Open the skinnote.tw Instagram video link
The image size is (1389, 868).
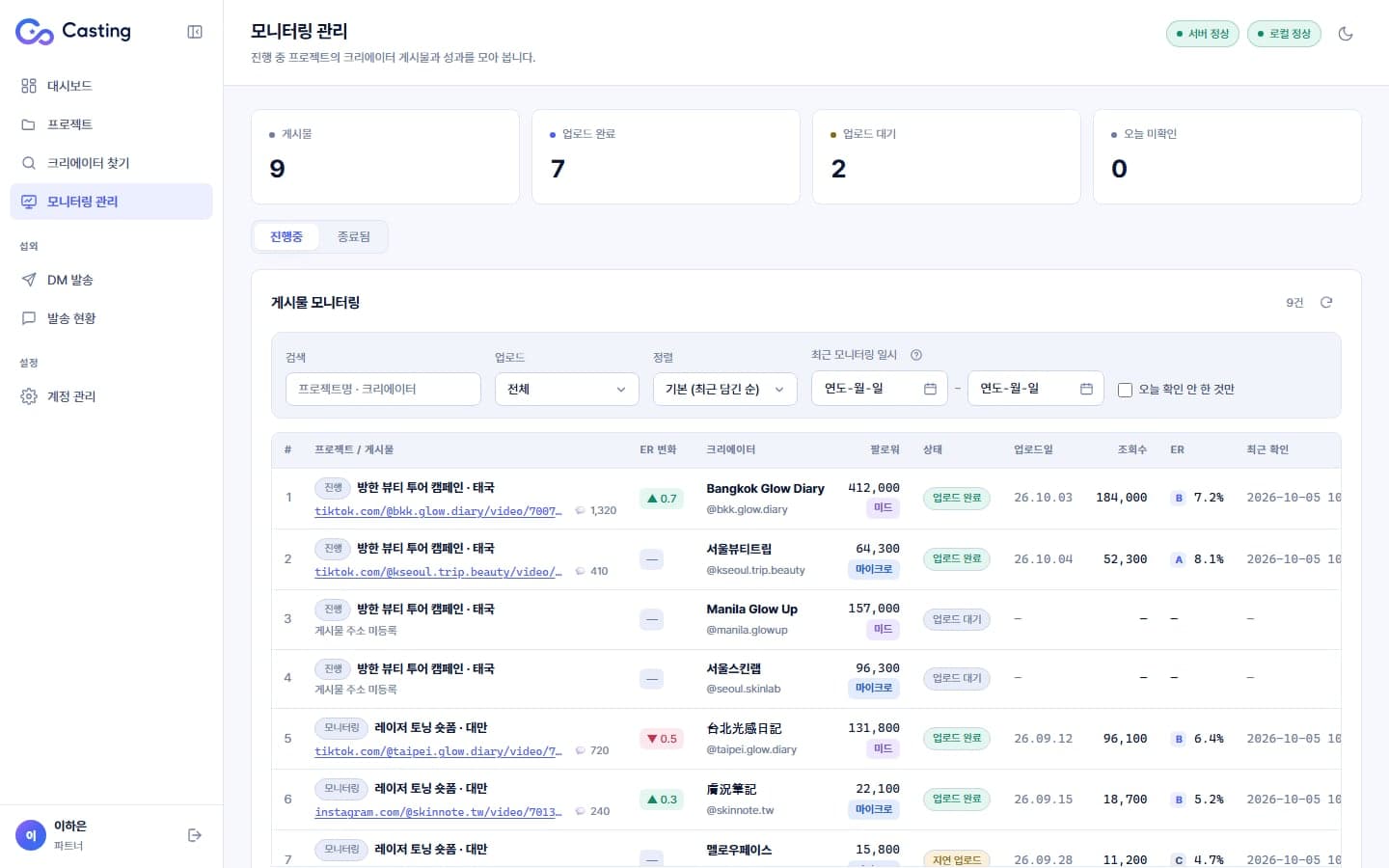(438, 812)
